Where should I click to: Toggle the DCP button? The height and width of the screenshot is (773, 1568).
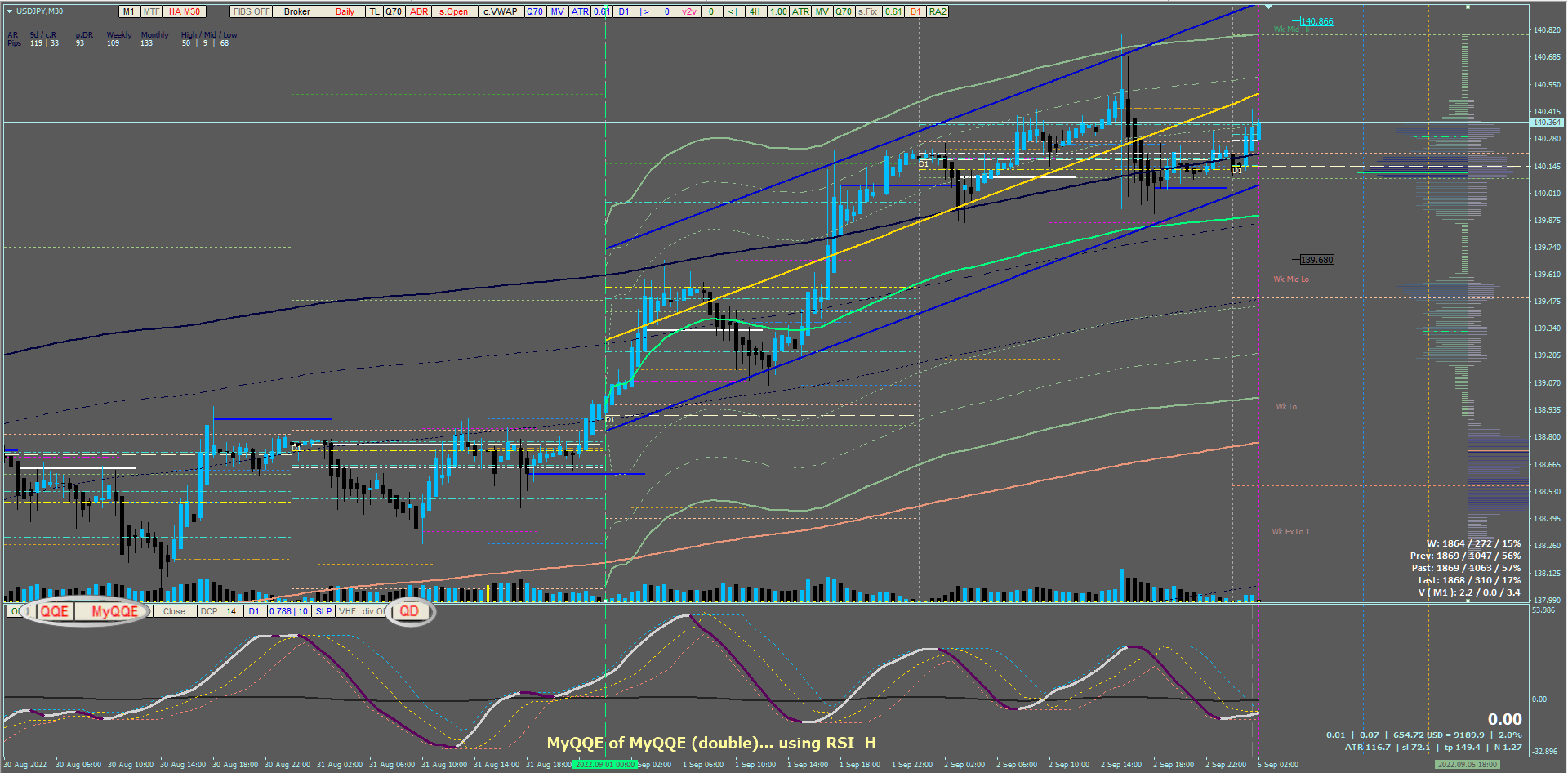coord(209,611)
